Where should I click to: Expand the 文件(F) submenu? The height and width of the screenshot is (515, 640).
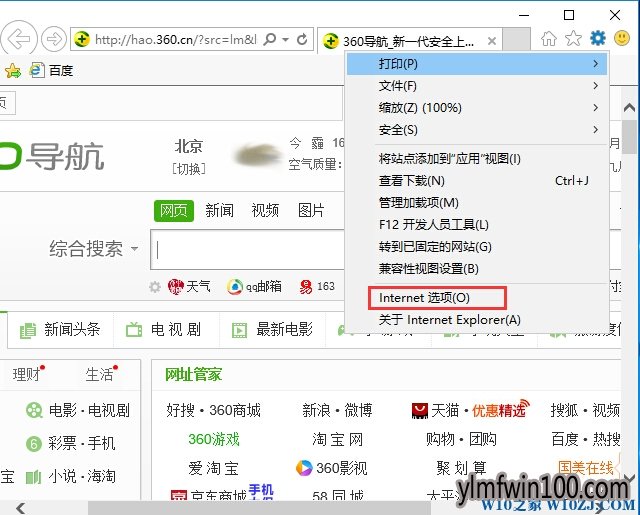[477, 86]
